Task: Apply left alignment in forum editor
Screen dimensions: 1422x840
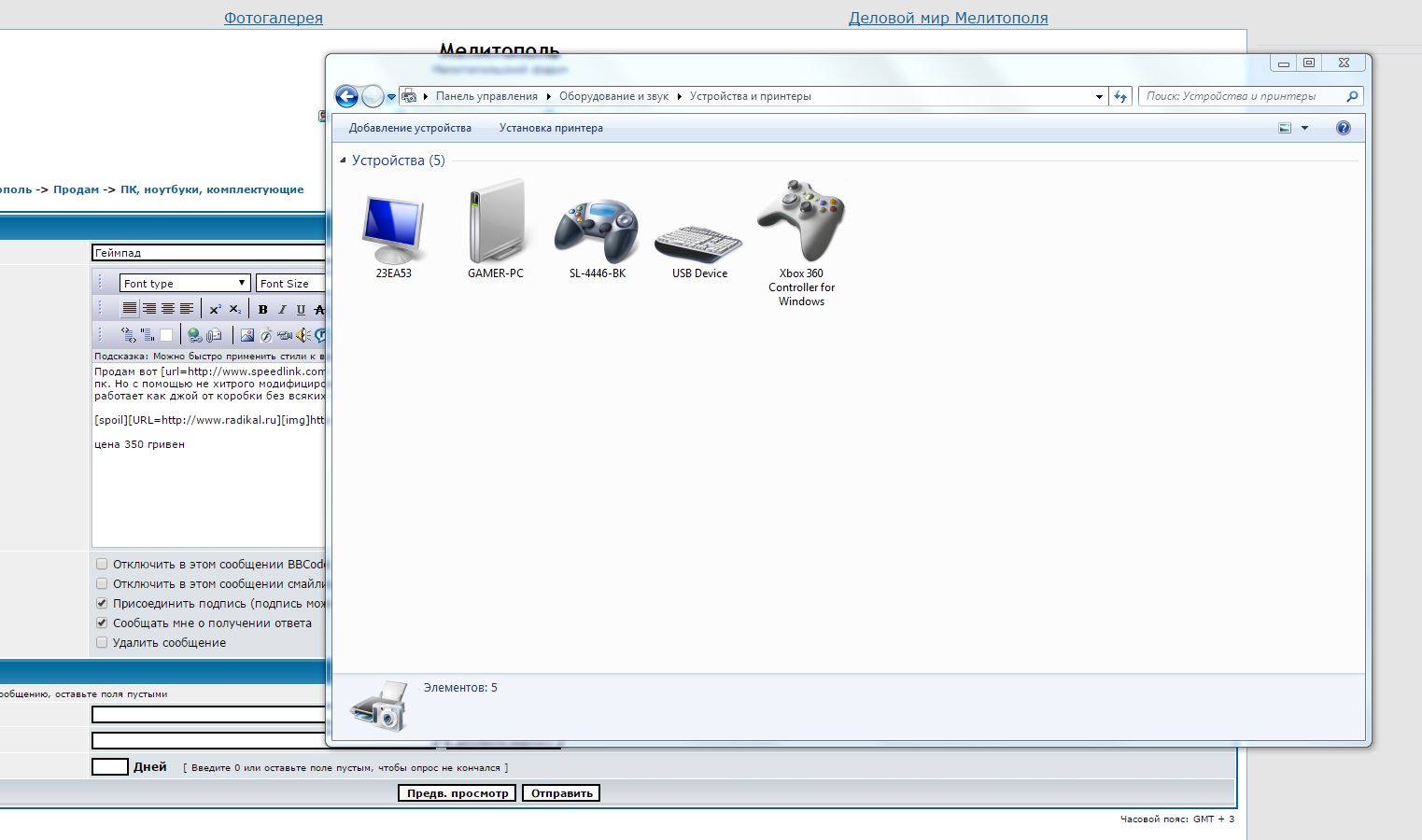Action: [x=187, y=309]
